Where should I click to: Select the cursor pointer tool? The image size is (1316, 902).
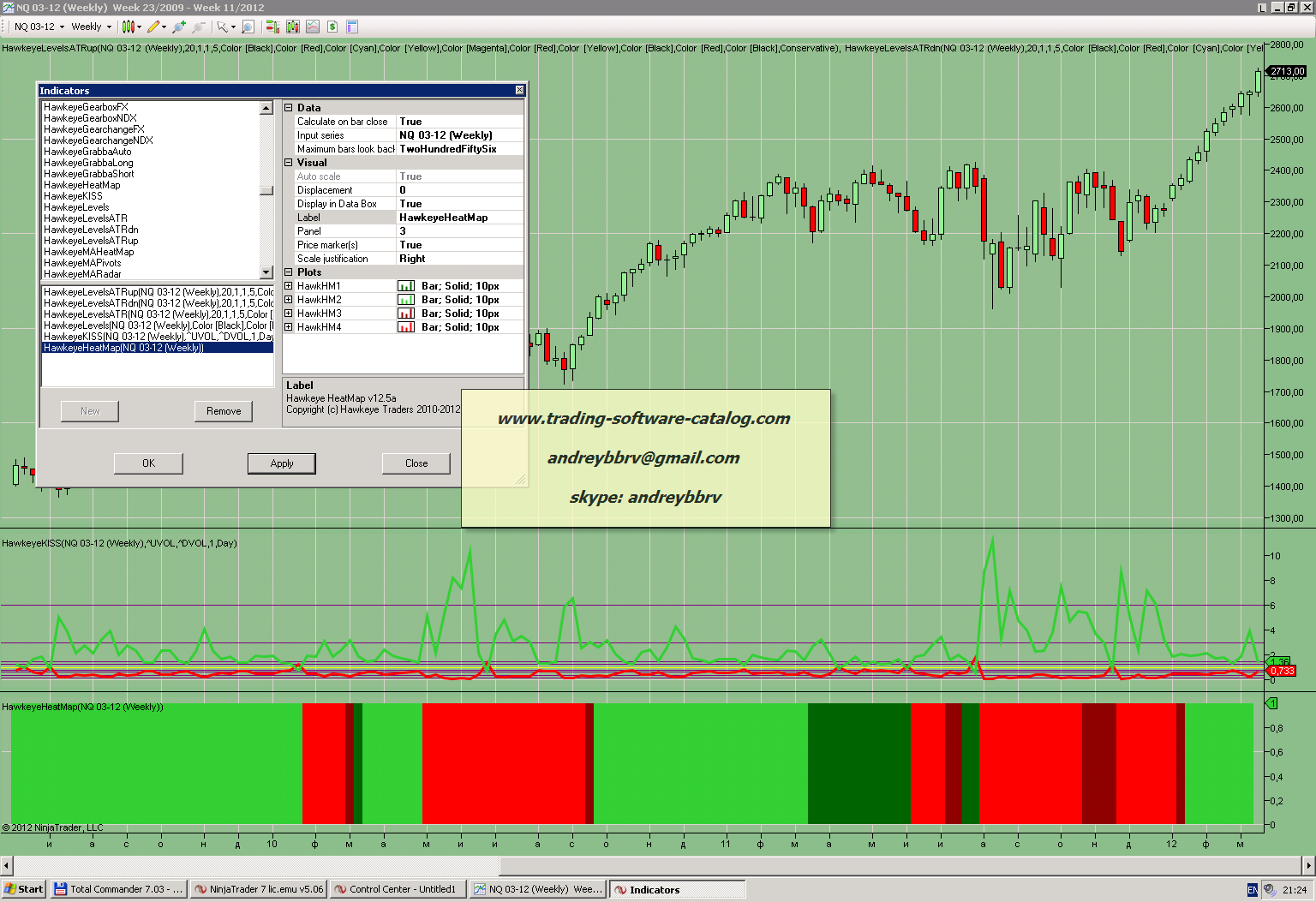223,27
